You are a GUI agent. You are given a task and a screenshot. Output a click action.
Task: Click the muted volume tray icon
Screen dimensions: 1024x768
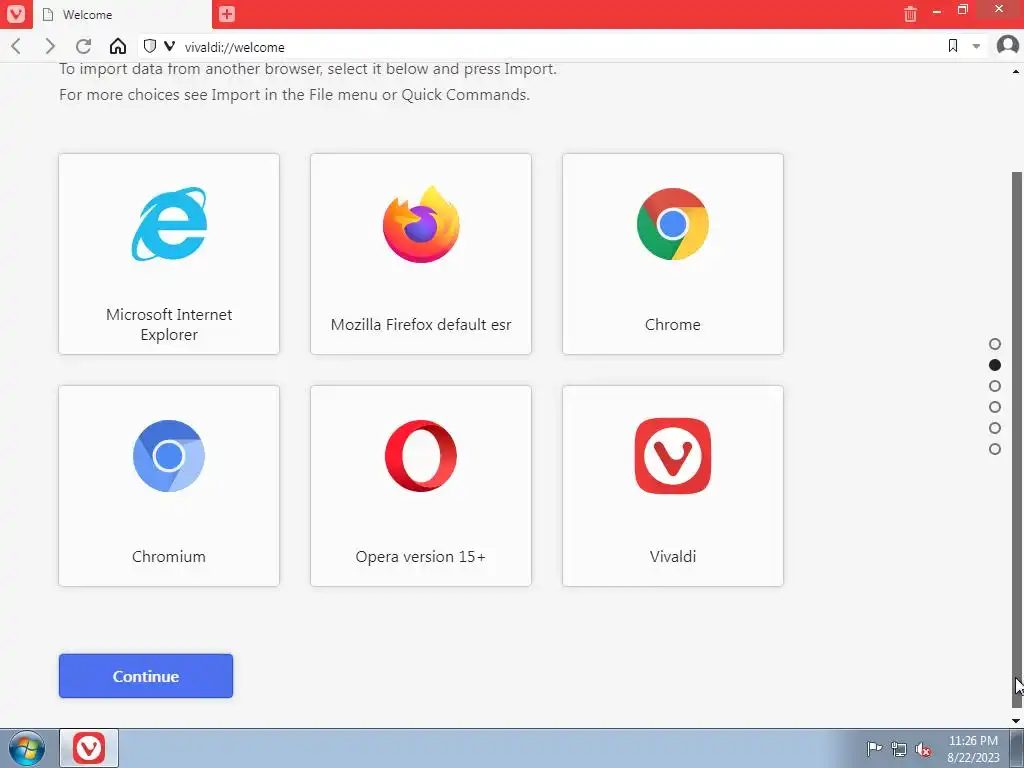tap(923, 750)
